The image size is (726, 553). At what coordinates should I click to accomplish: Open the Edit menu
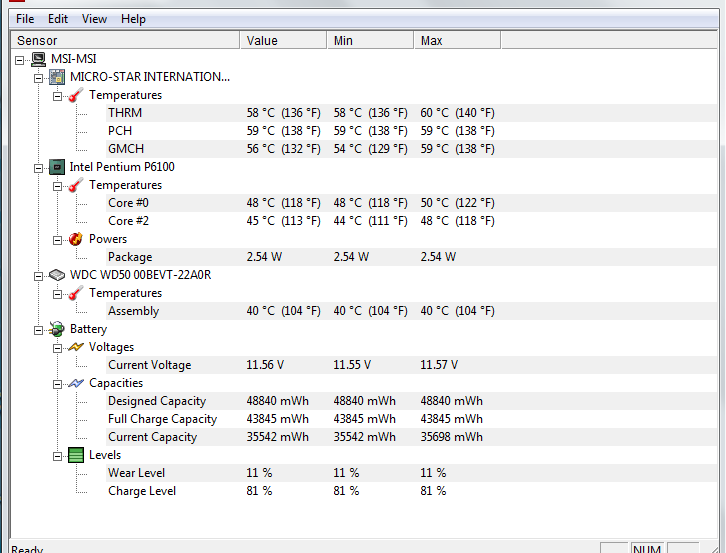pos(58,19)
